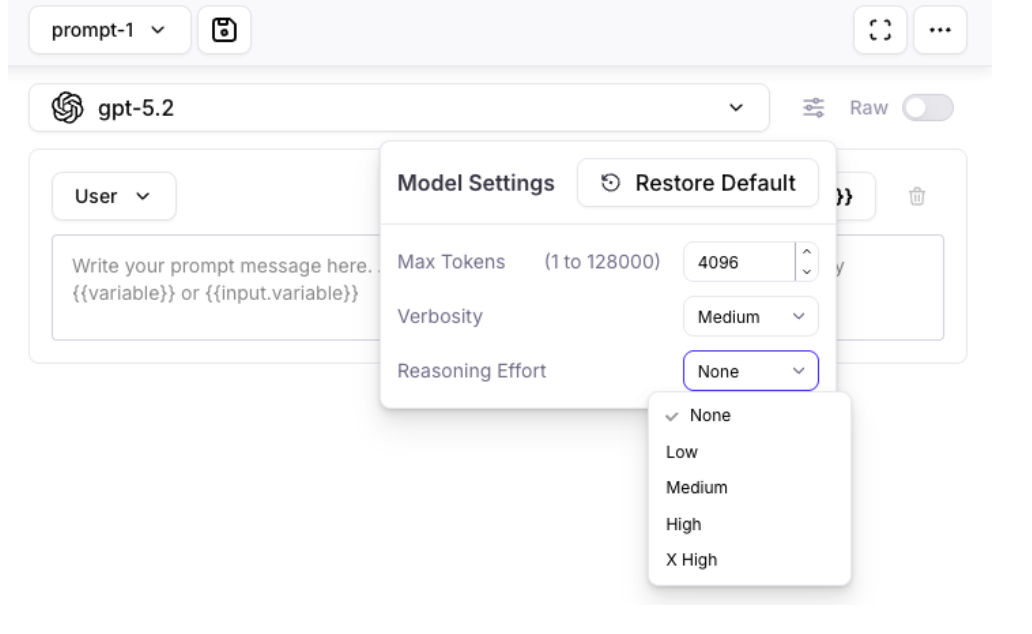The image size is (1032, 634).
Task: Open the User role dropdown
Action: 114,197
